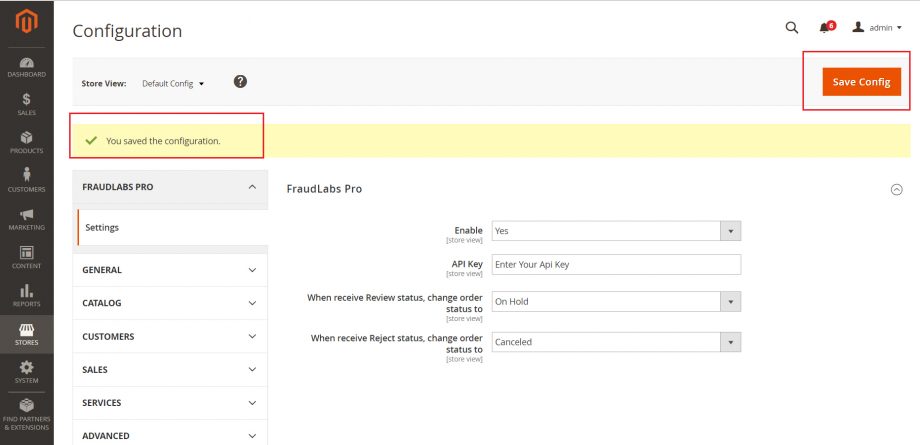920x445 pixels.
Task: Open the Content sidebar menu
Action: coord(26,257)
